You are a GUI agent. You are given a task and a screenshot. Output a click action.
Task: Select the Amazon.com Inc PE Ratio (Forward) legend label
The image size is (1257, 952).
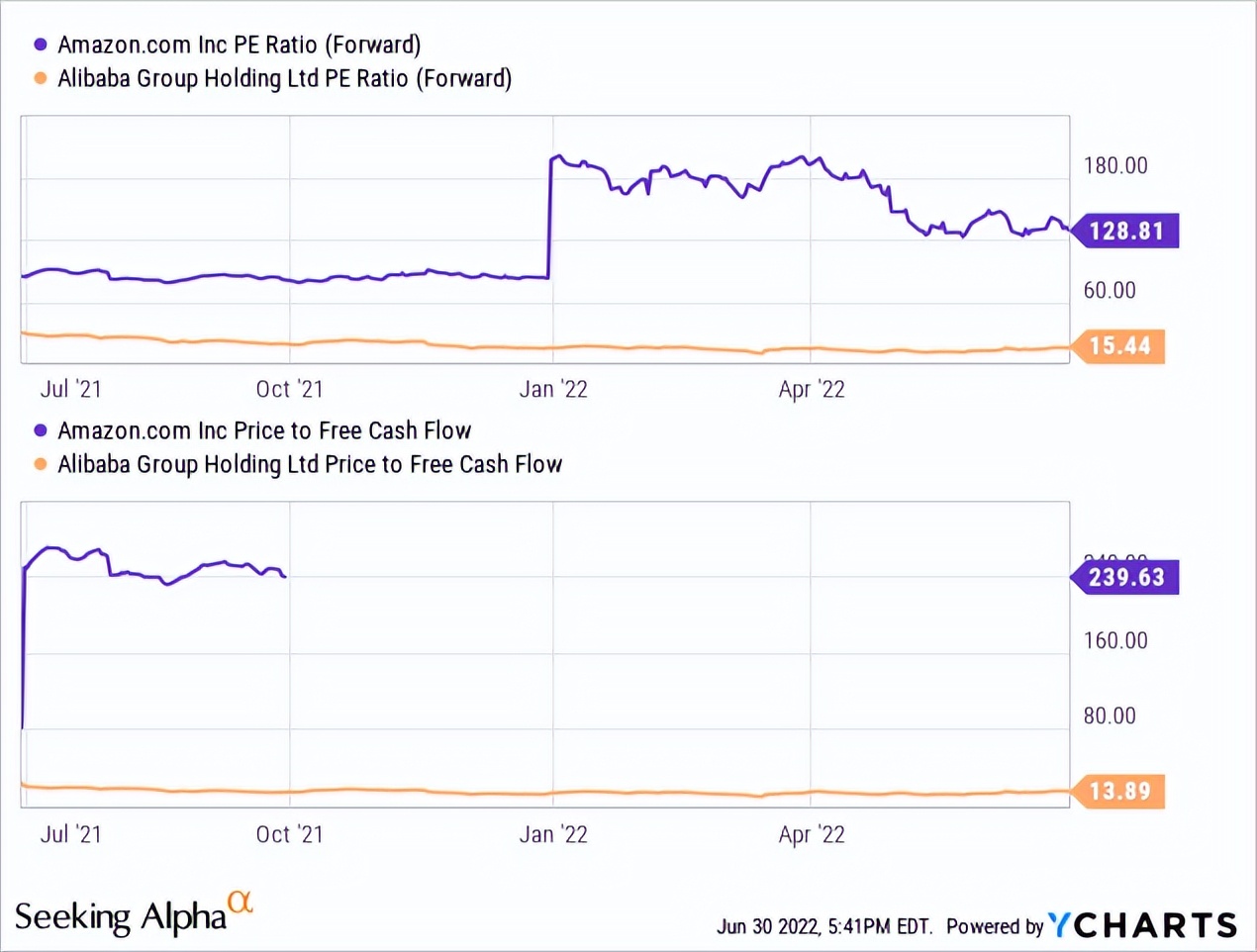[x=239, y=45]
